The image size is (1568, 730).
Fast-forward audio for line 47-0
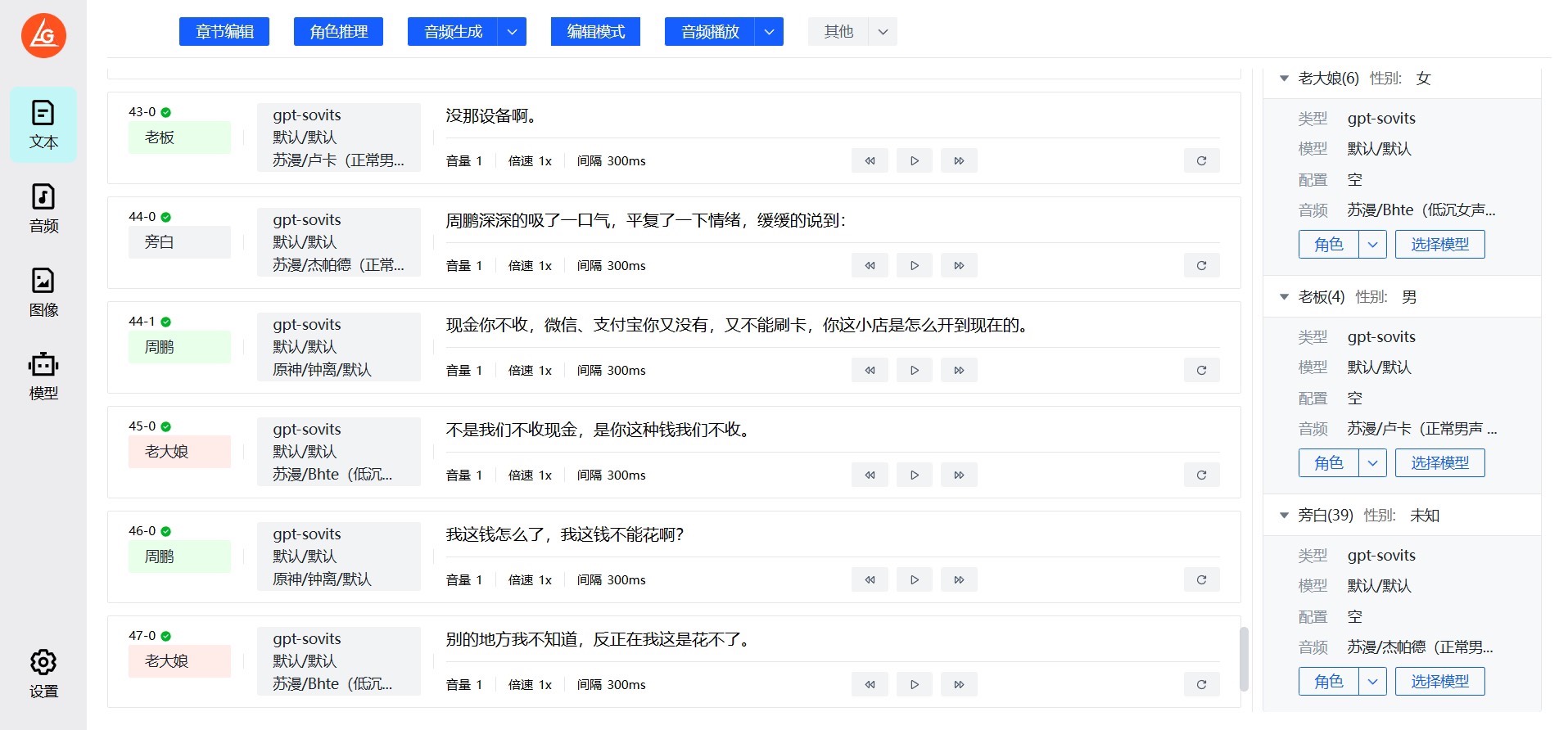[x=959, y=685]
